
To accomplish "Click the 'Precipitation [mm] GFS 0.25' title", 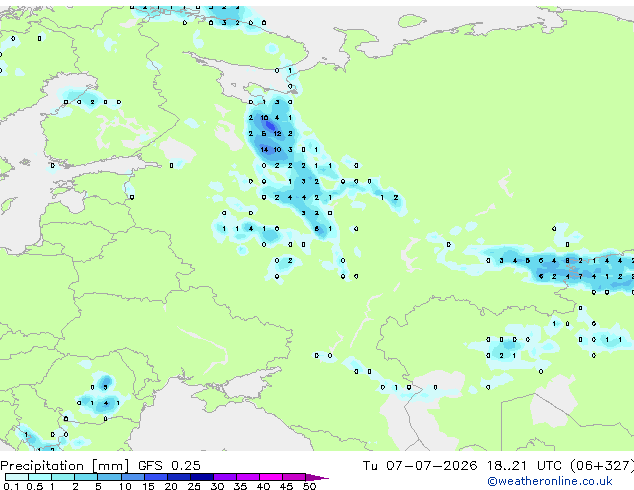I will pos(100,466).
